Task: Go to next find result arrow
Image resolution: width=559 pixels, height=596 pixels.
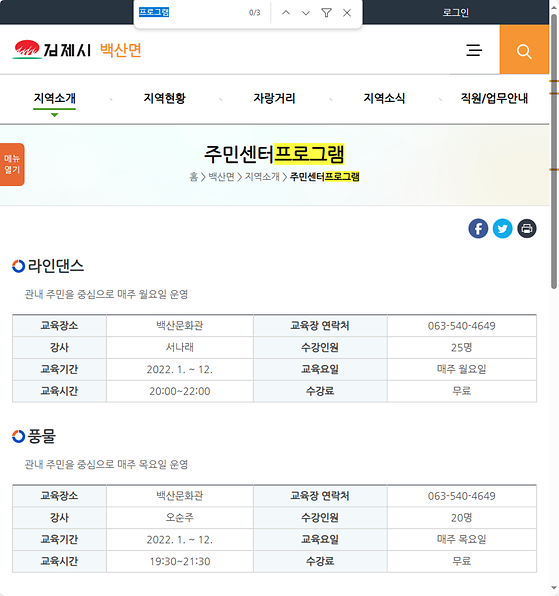Action: [x=306, y=13]
